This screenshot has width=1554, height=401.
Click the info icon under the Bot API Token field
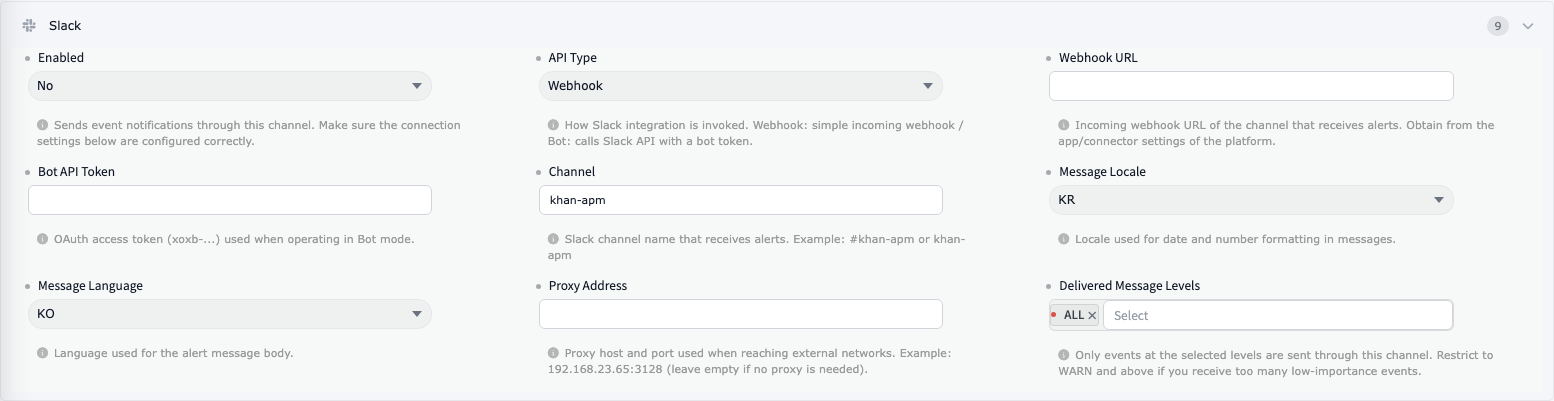[43, 240]
